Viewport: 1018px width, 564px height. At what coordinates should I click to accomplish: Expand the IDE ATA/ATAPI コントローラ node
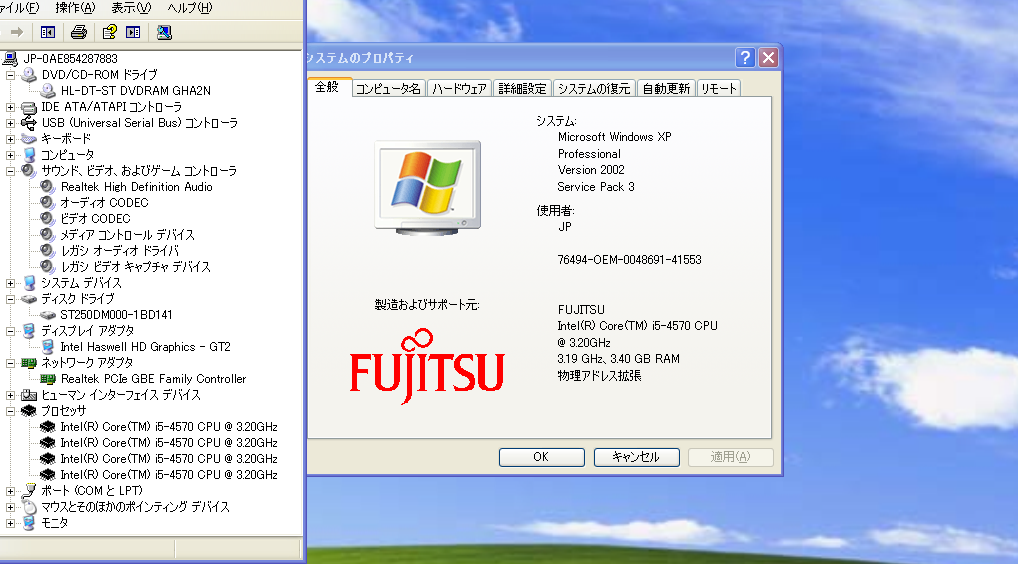point(10,107)
